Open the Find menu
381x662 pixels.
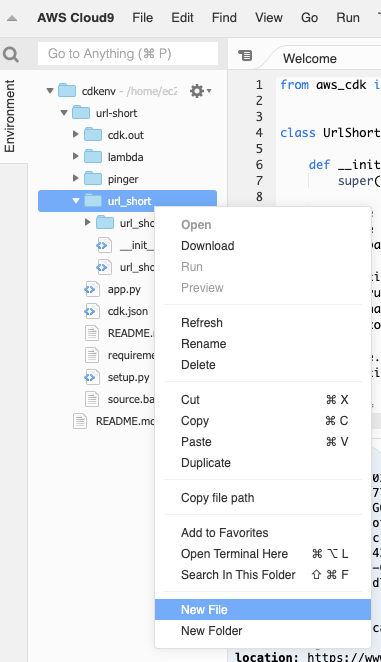(224, 18)
